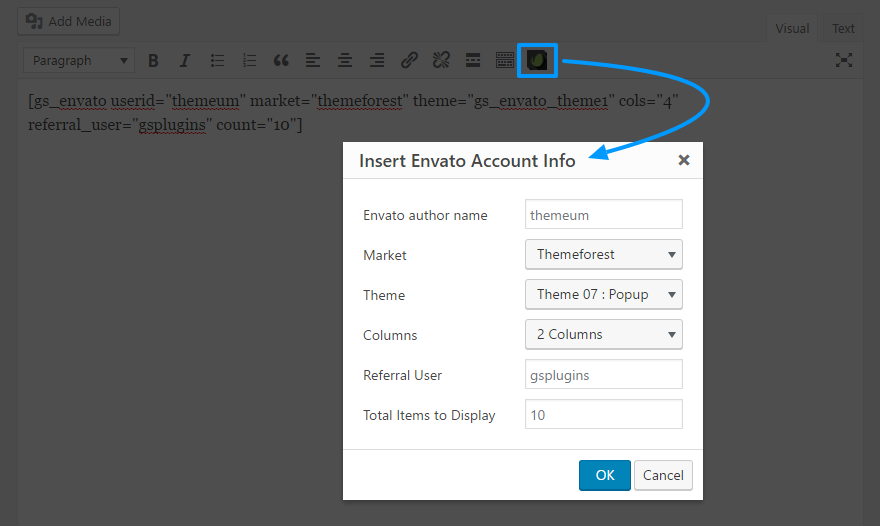Remove link with unlink icon
The height and width of the screenshot is (526, 880).
(441, 61)
